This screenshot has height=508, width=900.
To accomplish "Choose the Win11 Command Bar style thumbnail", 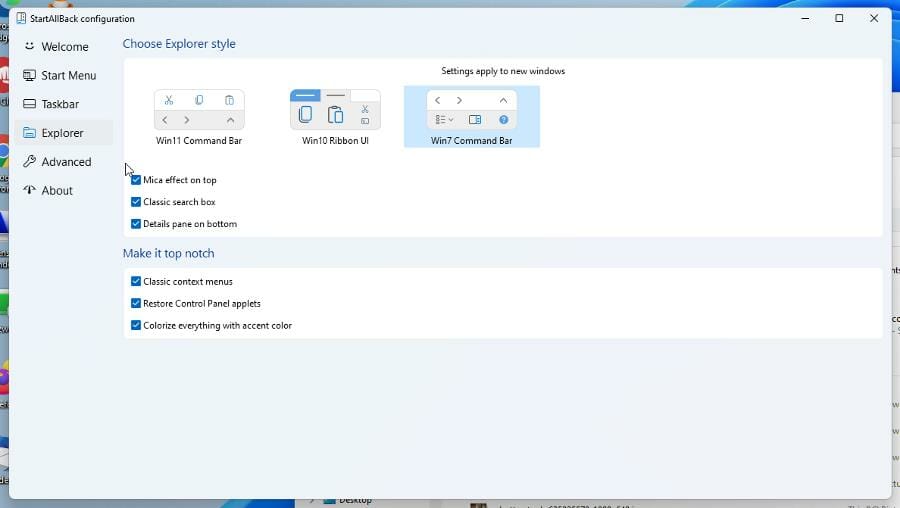I will pos(199,110).
